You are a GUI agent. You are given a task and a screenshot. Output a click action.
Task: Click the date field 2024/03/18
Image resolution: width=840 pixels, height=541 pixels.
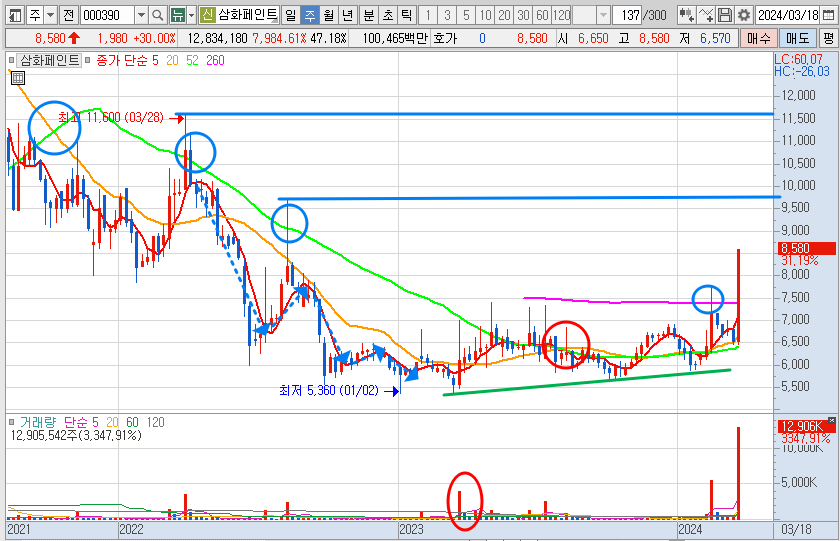coord(788,15)
